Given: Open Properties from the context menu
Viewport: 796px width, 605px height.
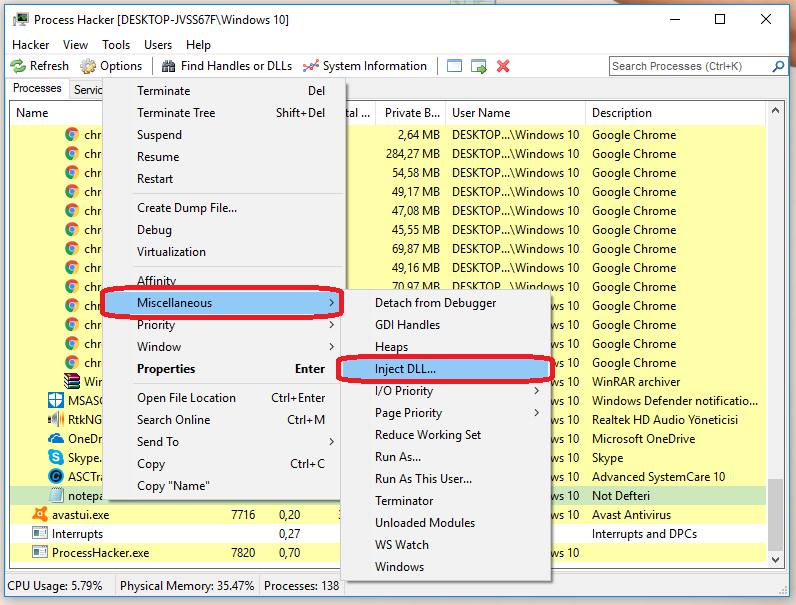Looking at the screenshot, I should (224, 369).
